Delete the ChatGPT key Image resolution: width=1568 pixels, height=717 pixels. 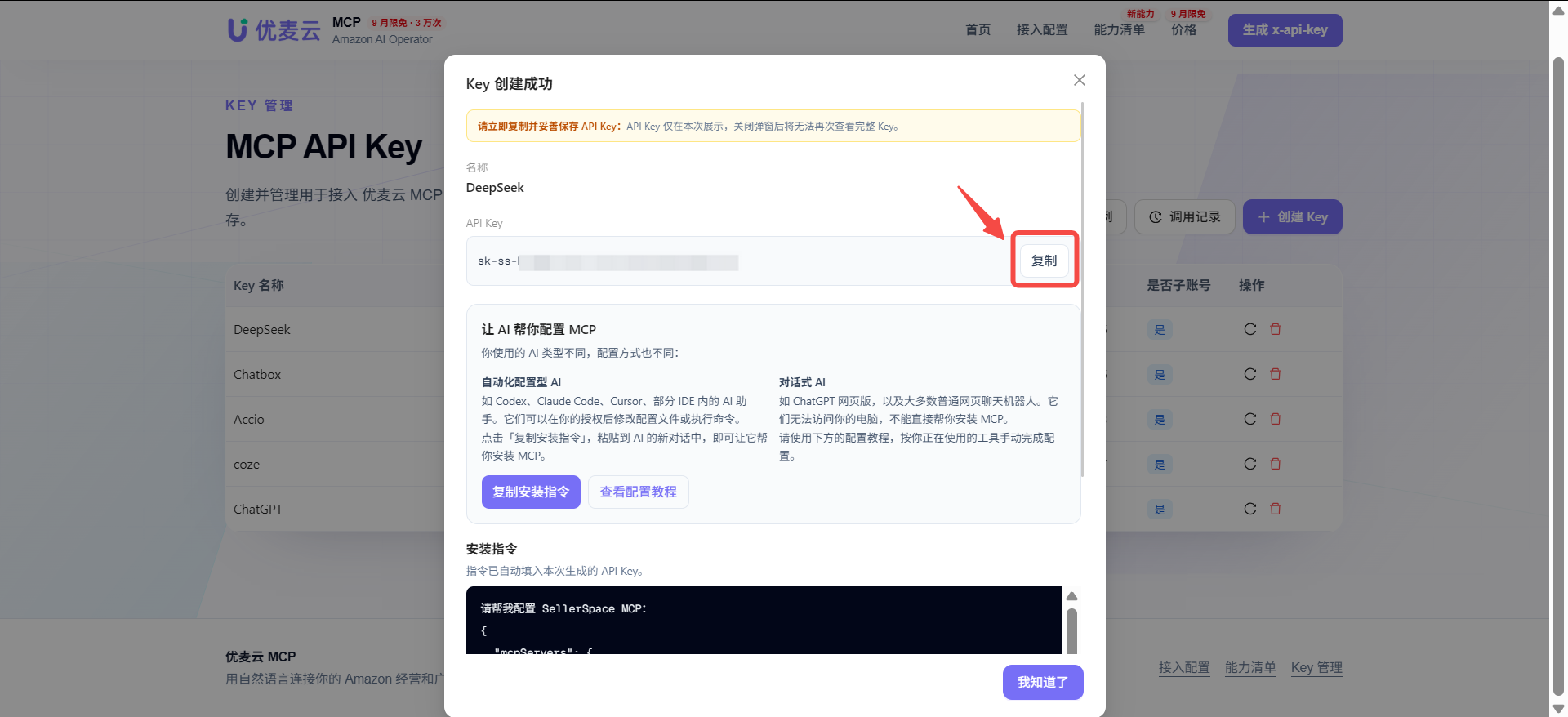pyautogui.click(x=1276, y=509)
